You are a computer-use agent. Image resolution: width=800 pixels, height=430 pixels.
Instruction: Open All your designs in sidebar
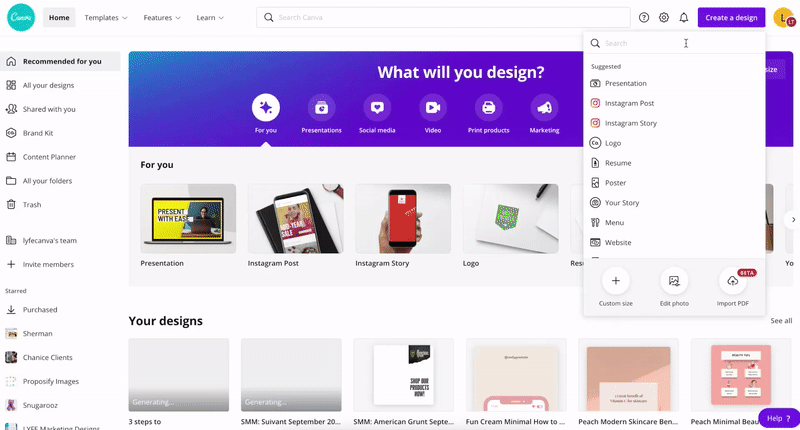pos(60,85)
